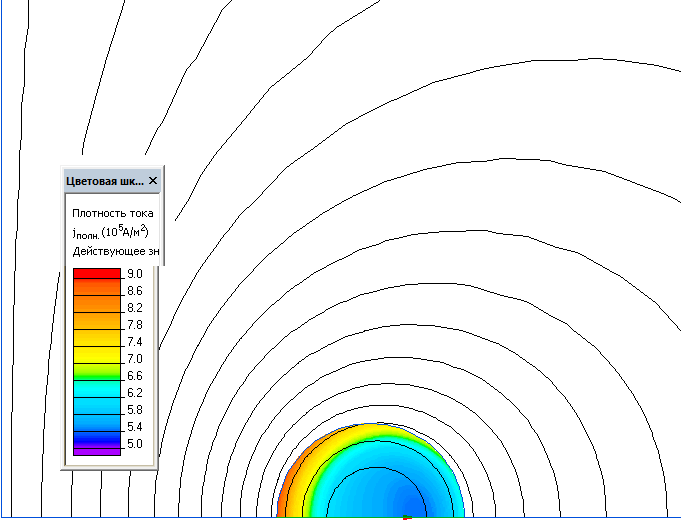The image size is (681, 520).
Task: Select the purple band at the scale bottom
Action: [x=96, y=452]
